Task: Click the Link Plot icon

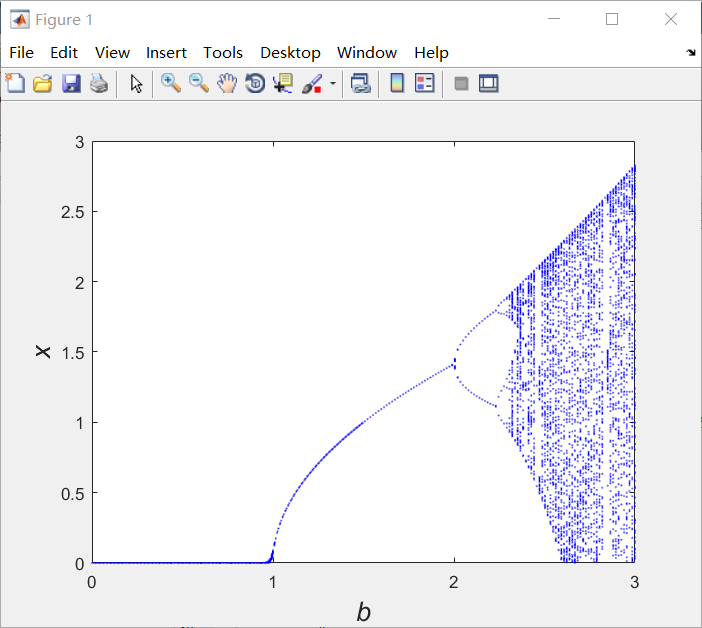Action: pos(360,83)
